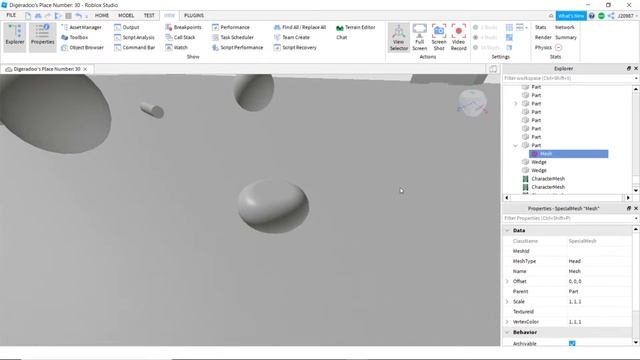This screenshot has width=640, height=360.
Task: Click the Filter Properties search field
Action: 568,218
